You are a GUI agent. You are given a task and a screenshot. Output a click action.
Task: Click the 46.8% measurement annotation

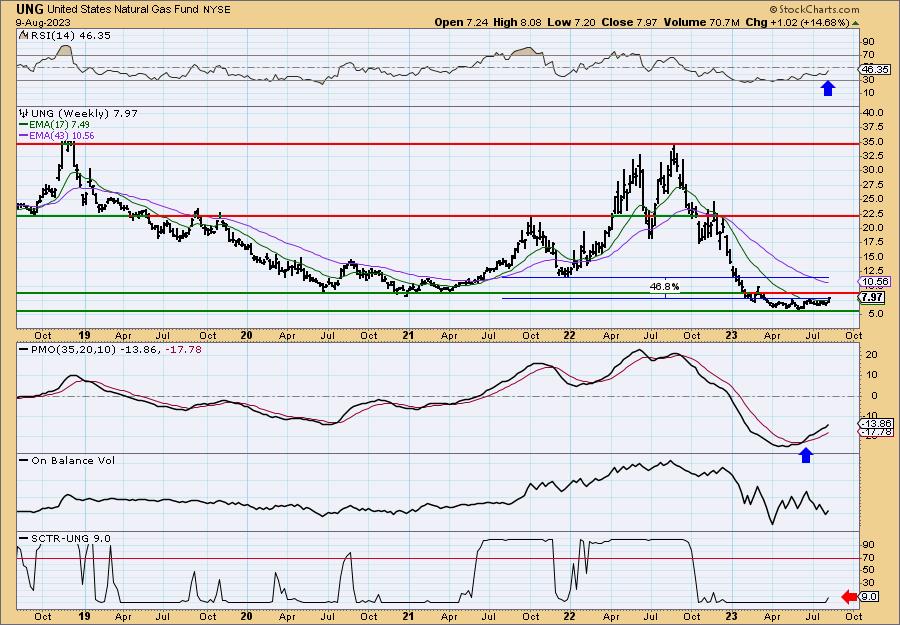pyautogui.click(x=665, y=286)
